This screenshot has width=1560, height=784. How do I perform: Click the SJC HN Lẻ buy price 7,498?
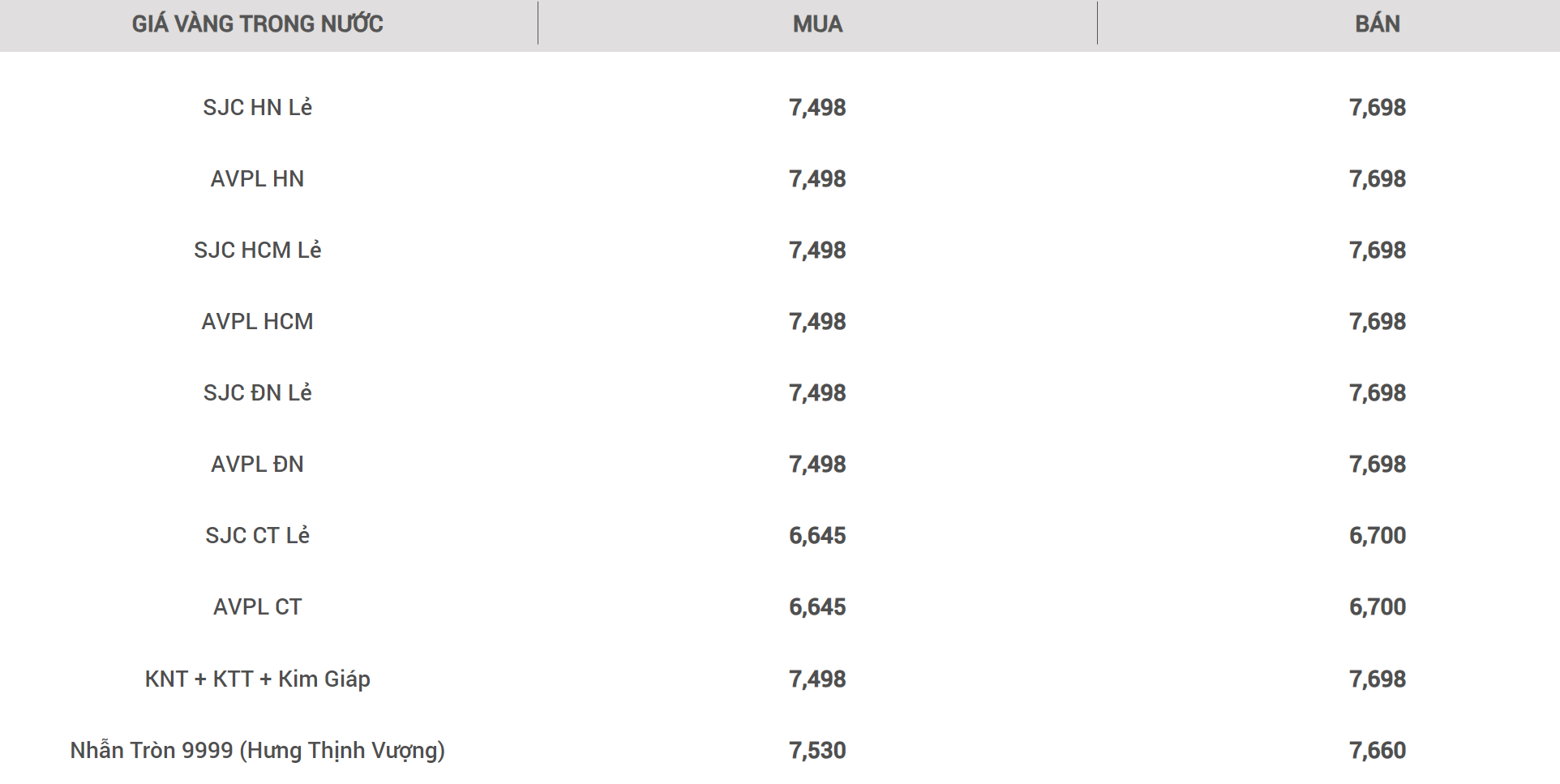[817, 107]
